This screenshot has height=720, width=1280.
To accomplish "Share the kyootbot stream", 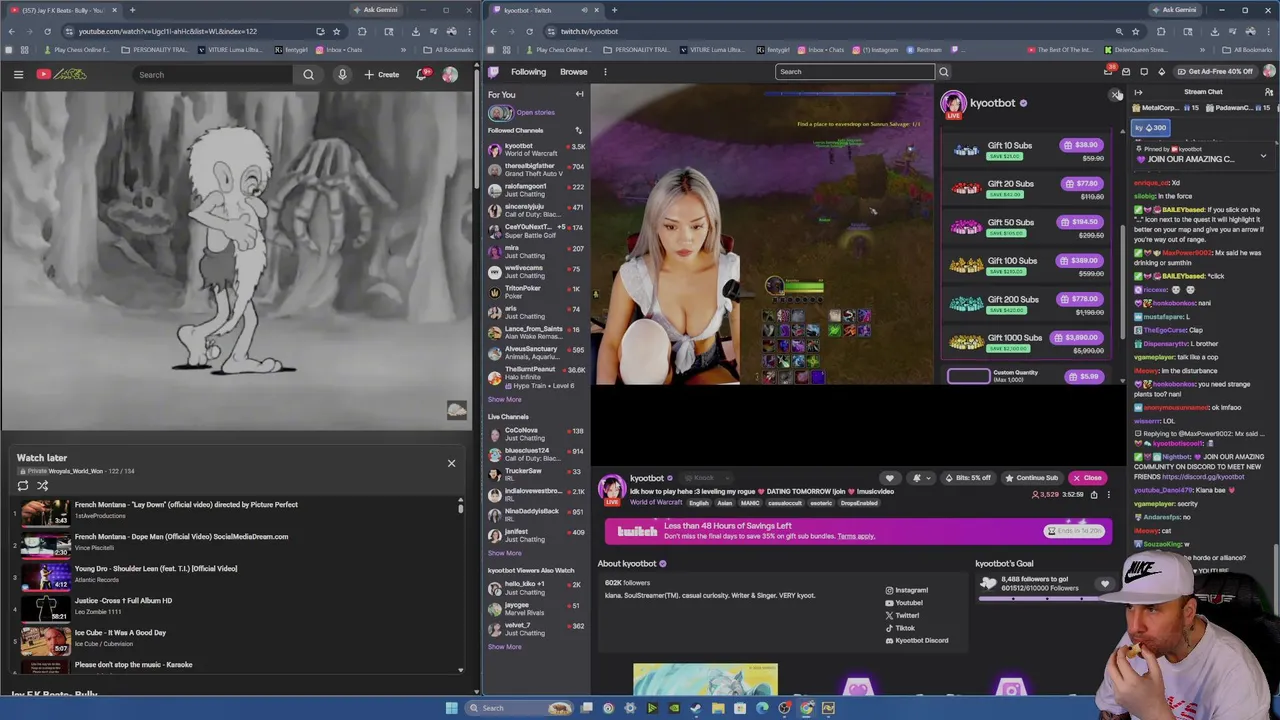I will point(1094,495).
